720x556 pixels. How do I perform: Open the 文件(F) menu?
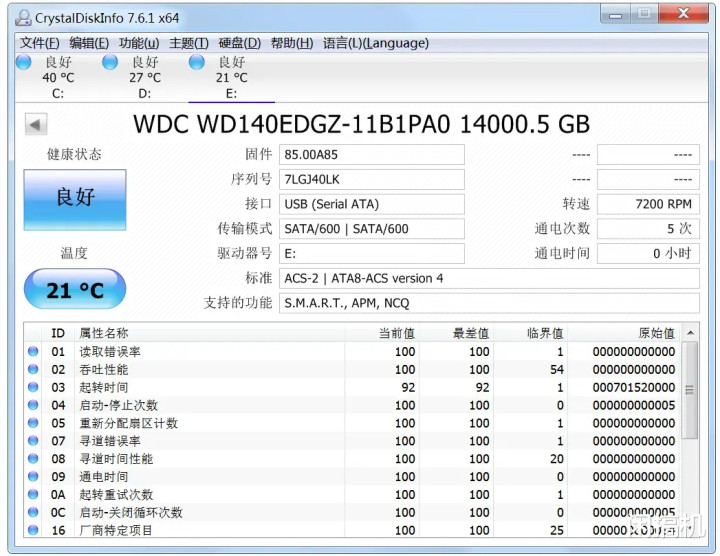click(x=40, y=43)
